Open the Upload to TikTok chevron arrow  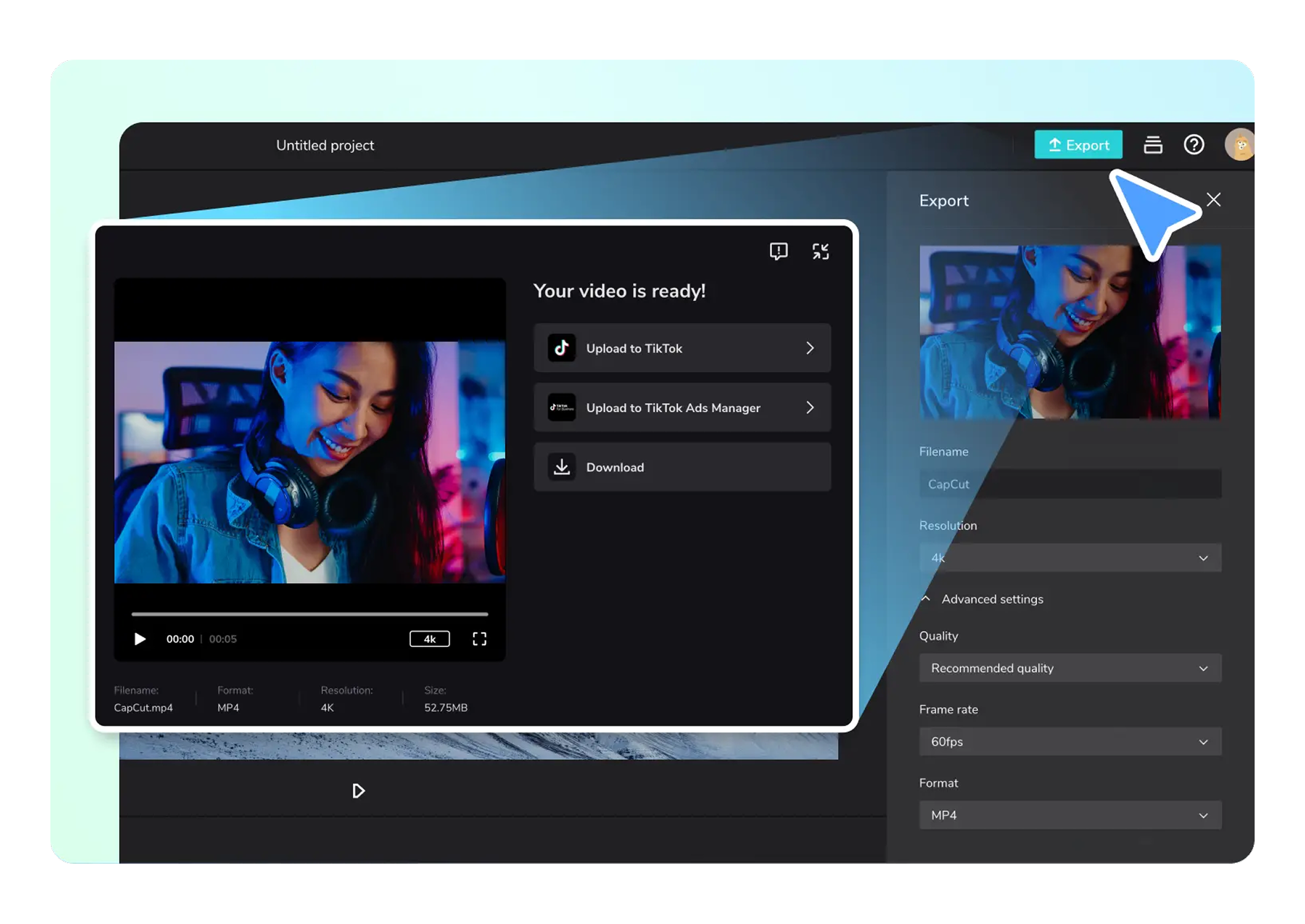tap(810, 348)
